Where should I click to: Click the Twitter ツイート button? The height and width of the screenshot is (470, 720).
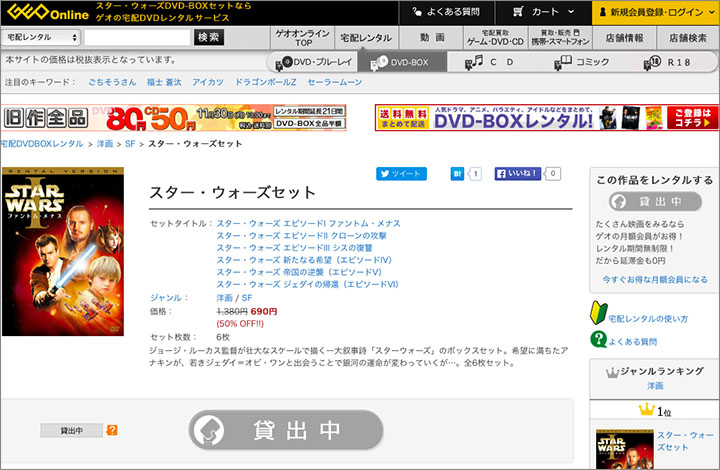[401, 173]
